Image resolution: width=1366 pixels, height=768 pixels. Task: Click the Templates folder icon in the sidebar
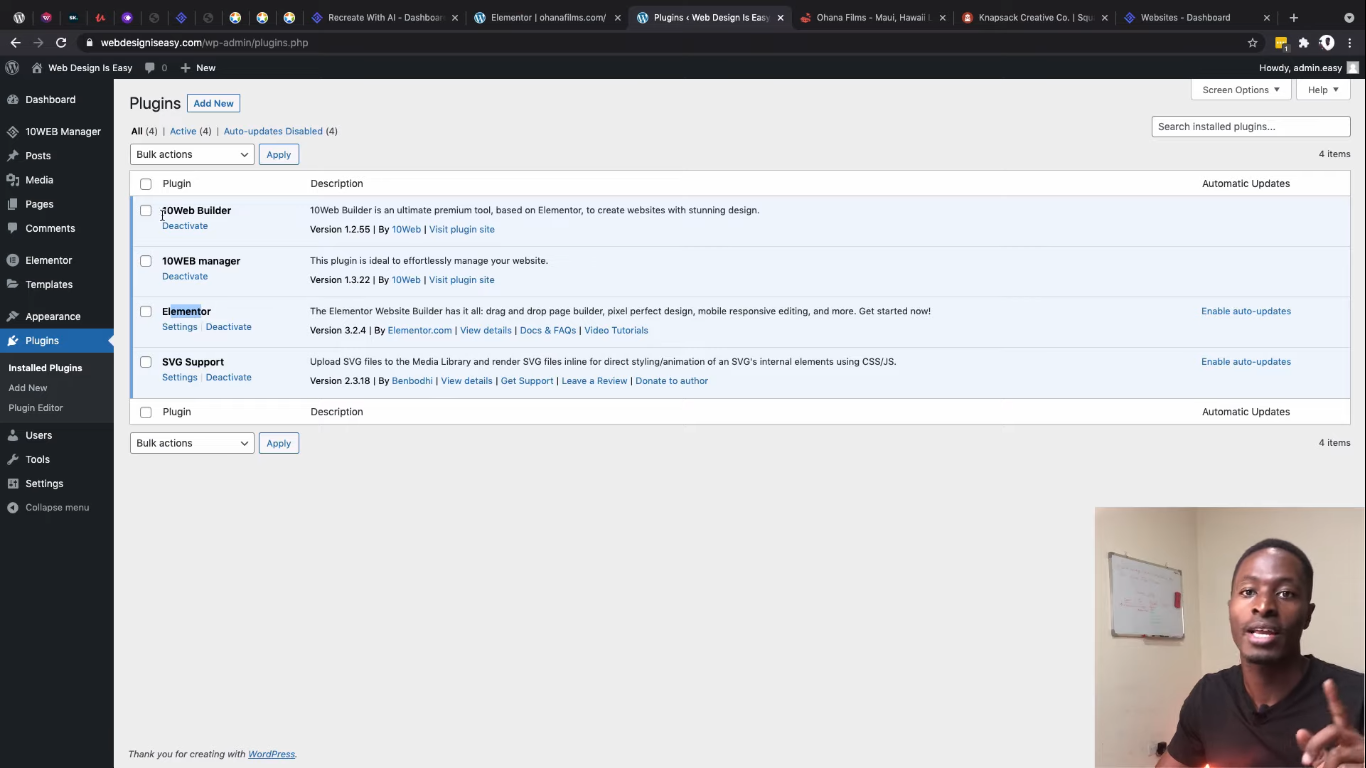(x=12, y=284)
